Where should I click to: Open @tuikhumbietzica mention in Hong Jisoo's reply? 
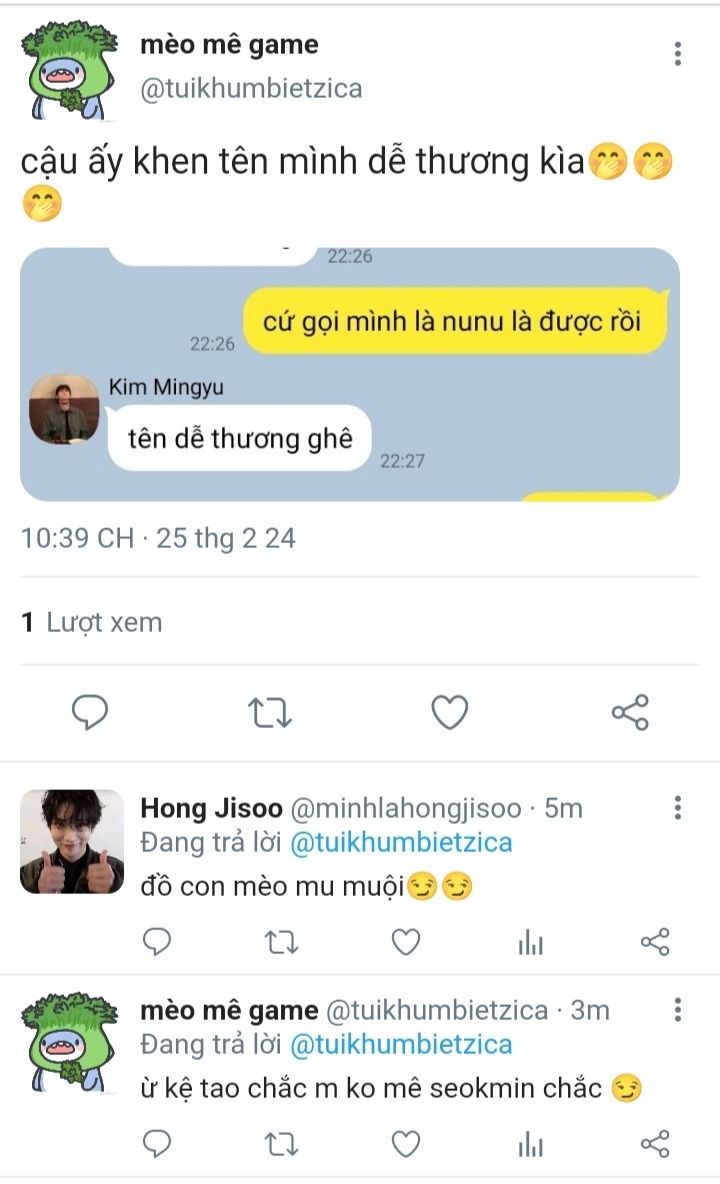400,843
